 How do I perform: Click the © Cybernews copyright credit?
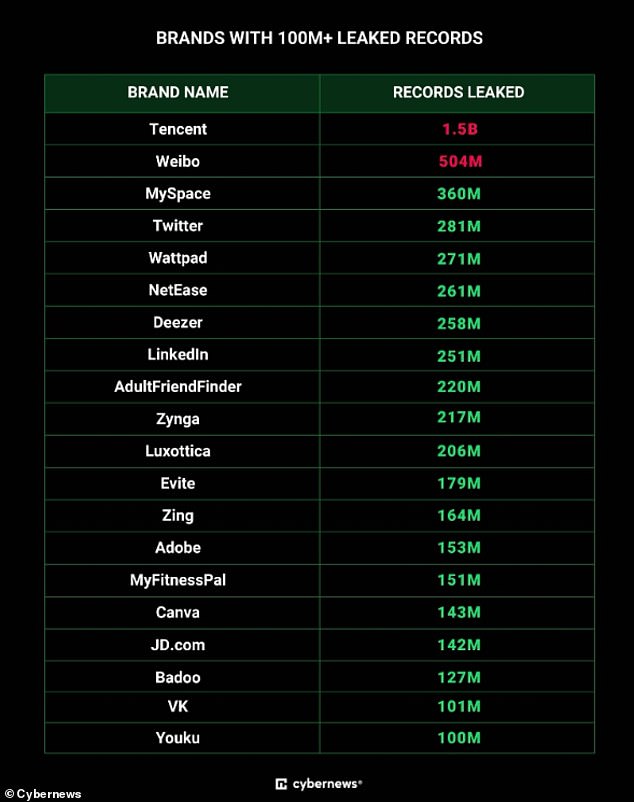pyautogui.click(x=43, y=794)
